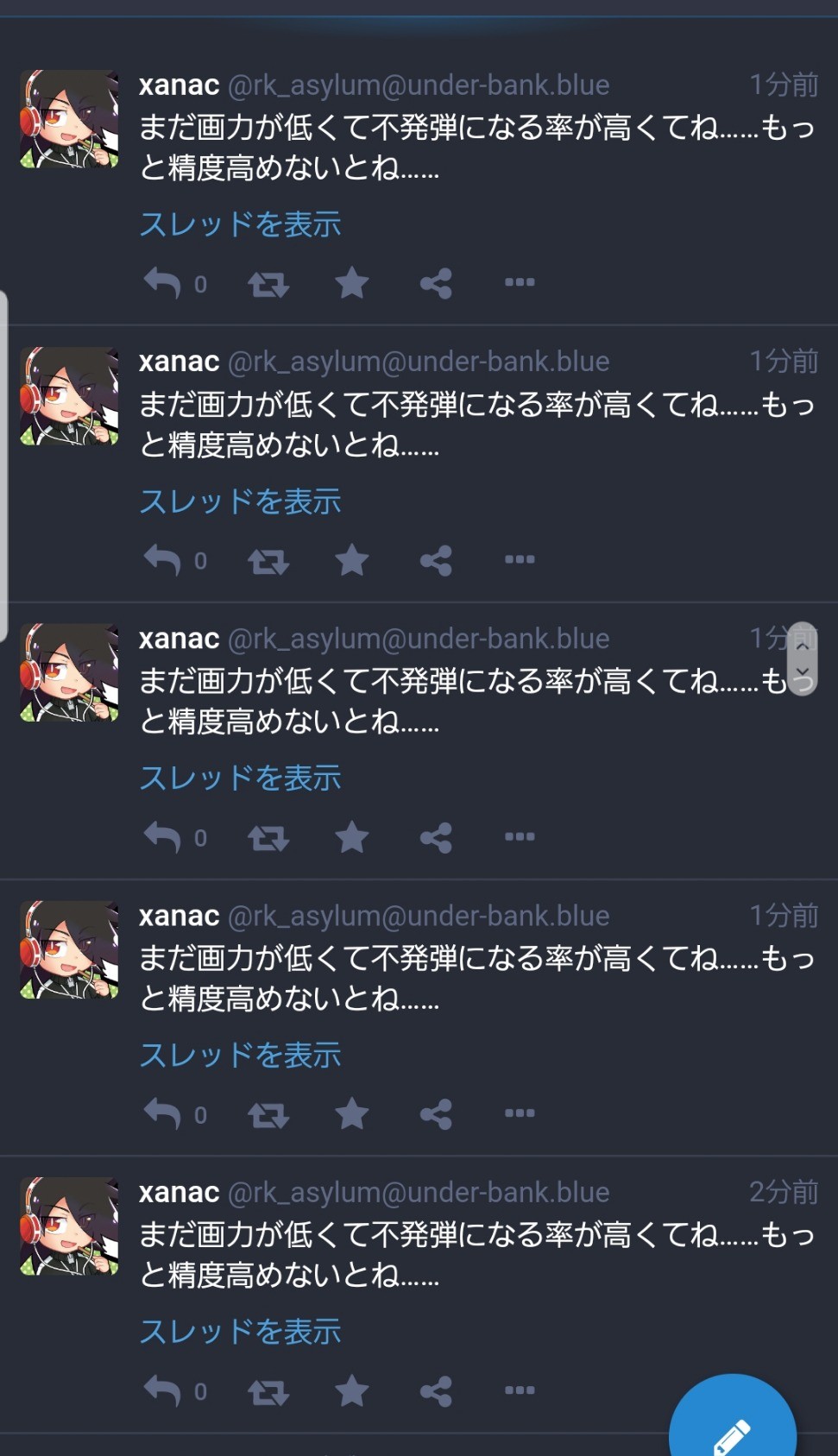Open three-dot menu on topmost post
838x1456 pixels.
520,282
